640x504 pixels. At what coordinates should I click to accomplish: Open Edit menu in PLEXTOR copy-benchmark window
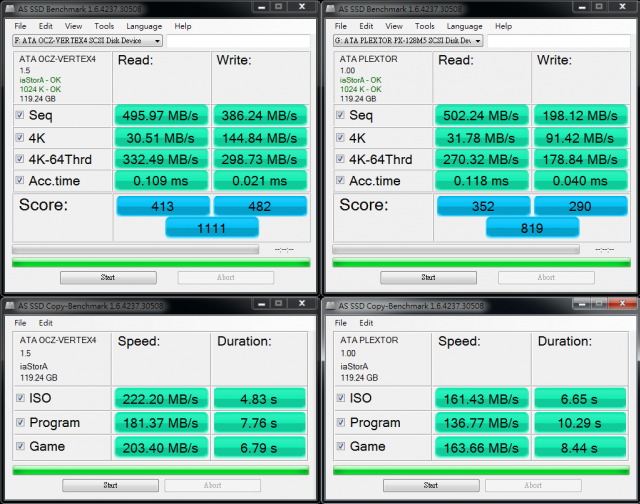coord(366,323)
